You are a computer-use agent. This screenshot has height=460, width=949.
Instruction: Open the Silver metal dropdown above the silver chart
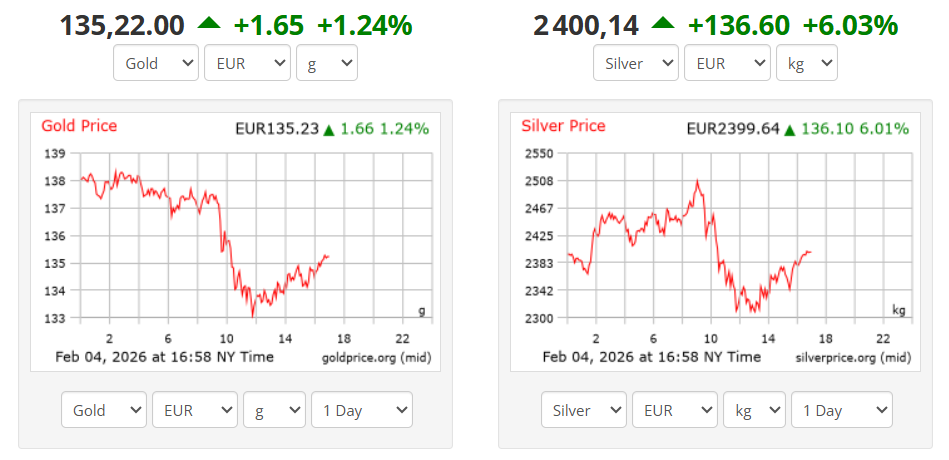(636, 63)
